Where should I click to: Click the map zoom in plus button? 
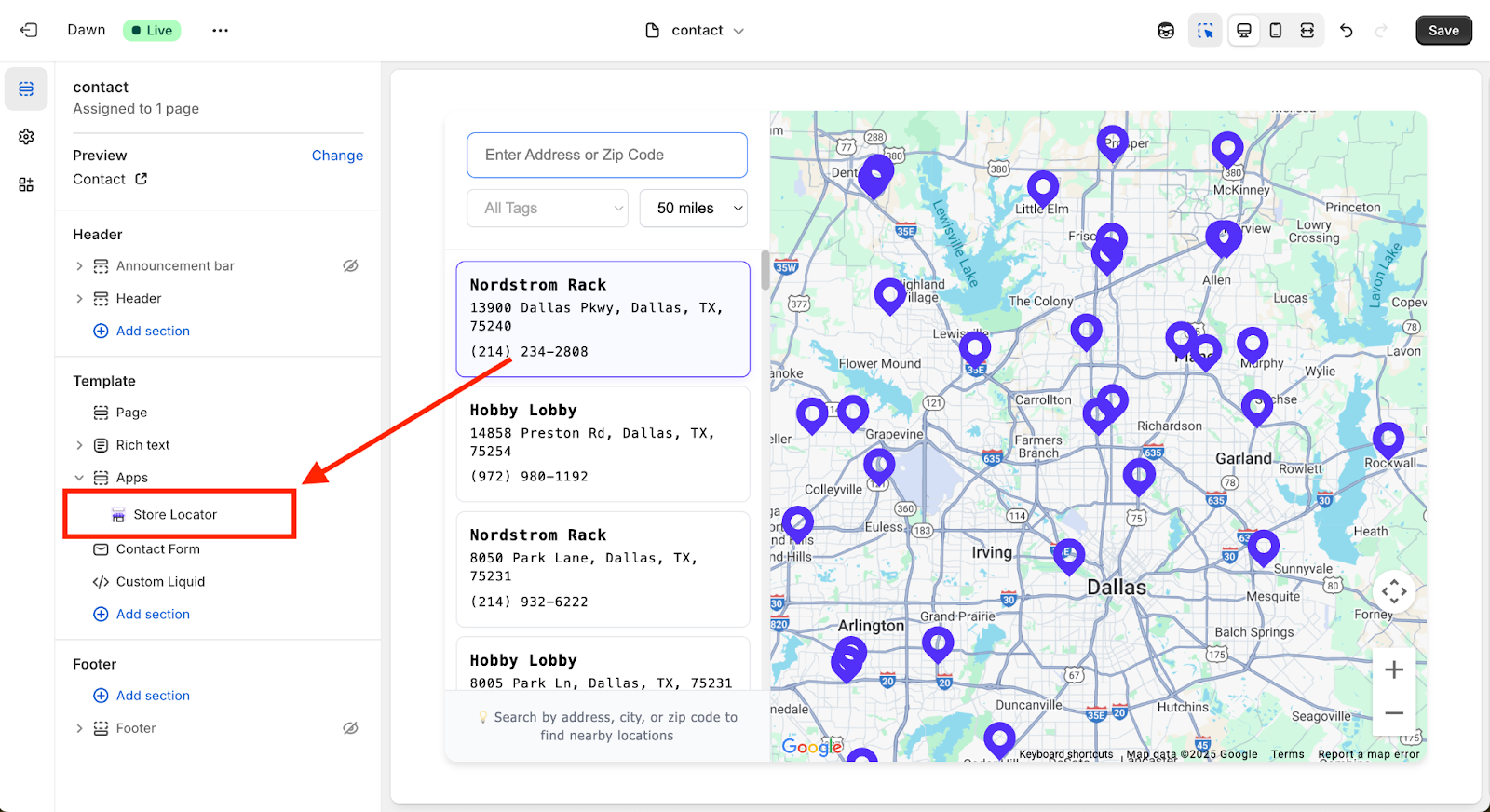click(1394, 670)
